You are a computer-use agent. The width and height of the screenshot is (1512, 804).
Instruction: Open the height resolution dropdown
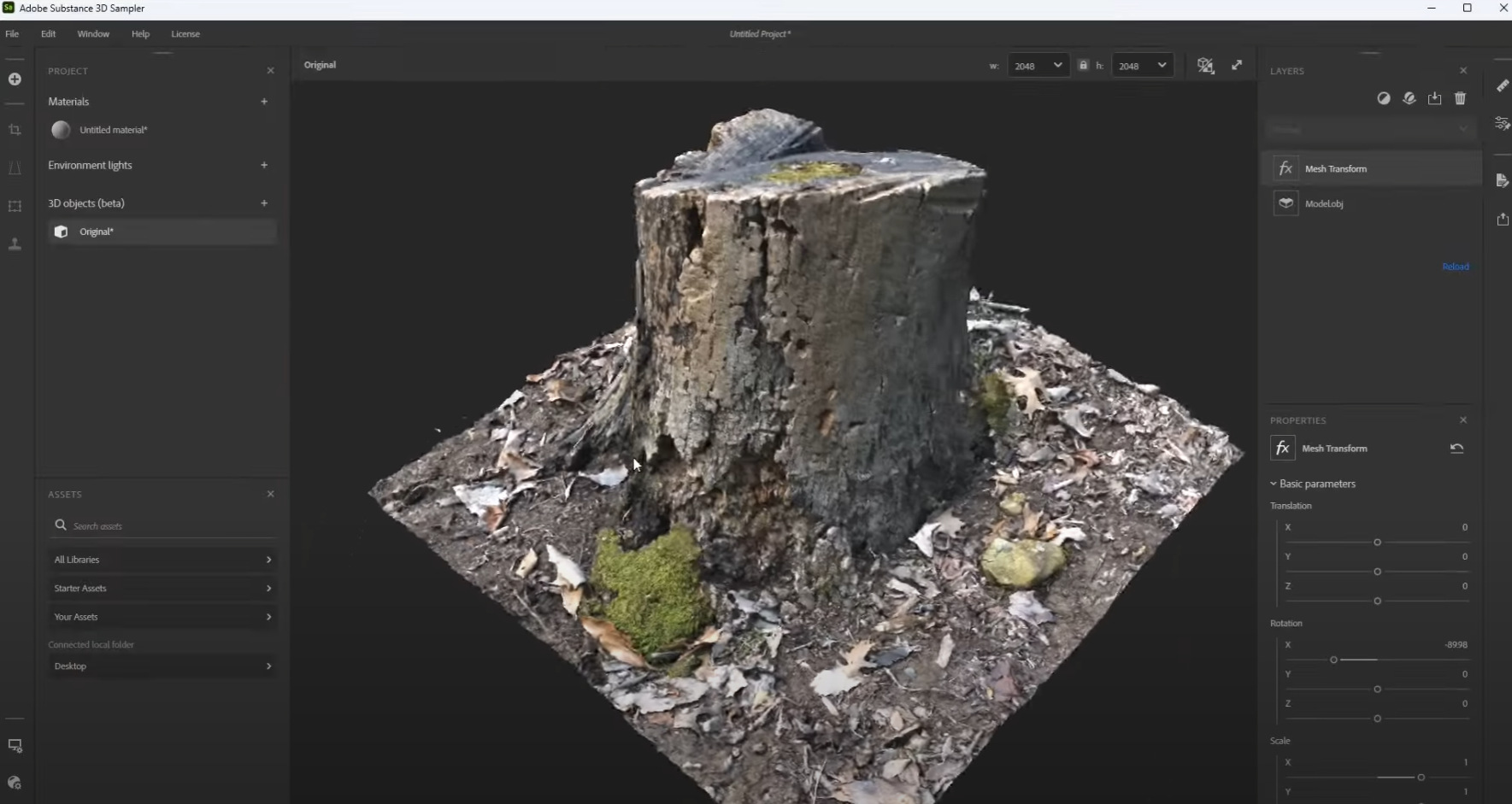tap(1142, 66)
